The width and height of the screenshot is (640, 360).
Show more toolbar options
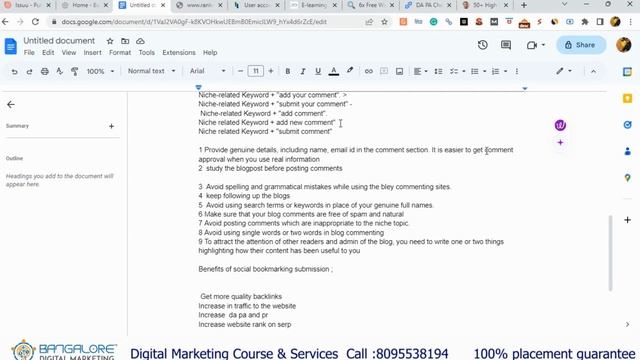pos(517,71)
